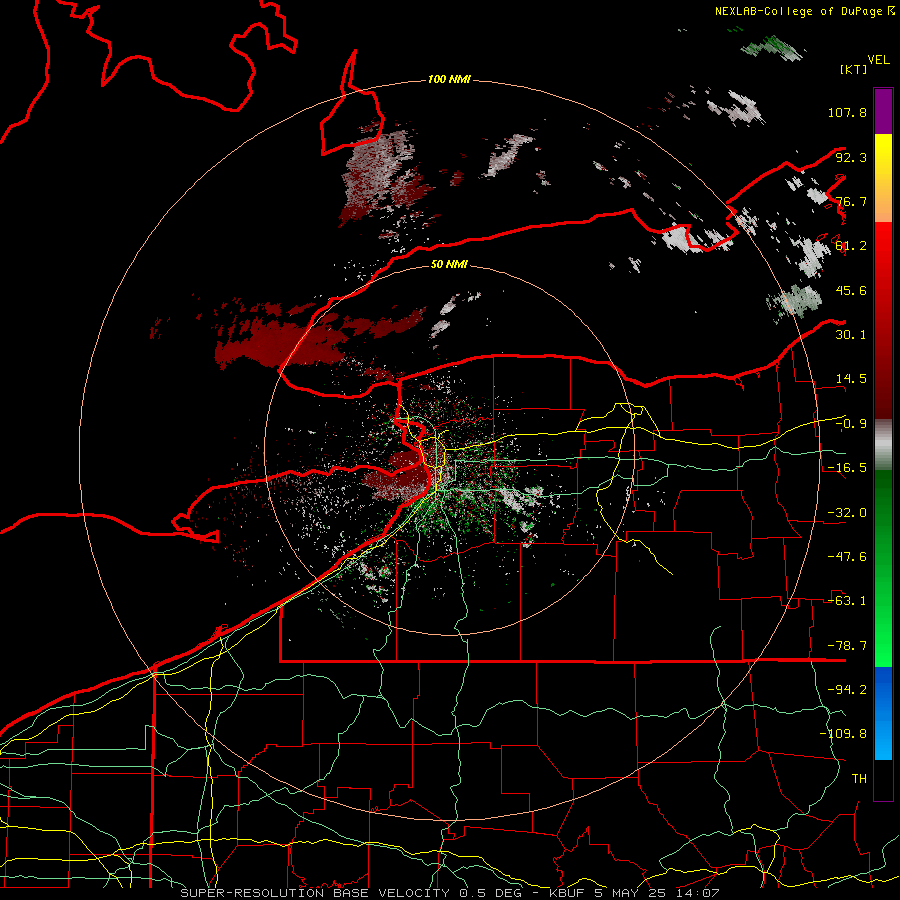Screen dimensions: 900x900
Task: Click the purple top segment of color bar
Action: 883,111
